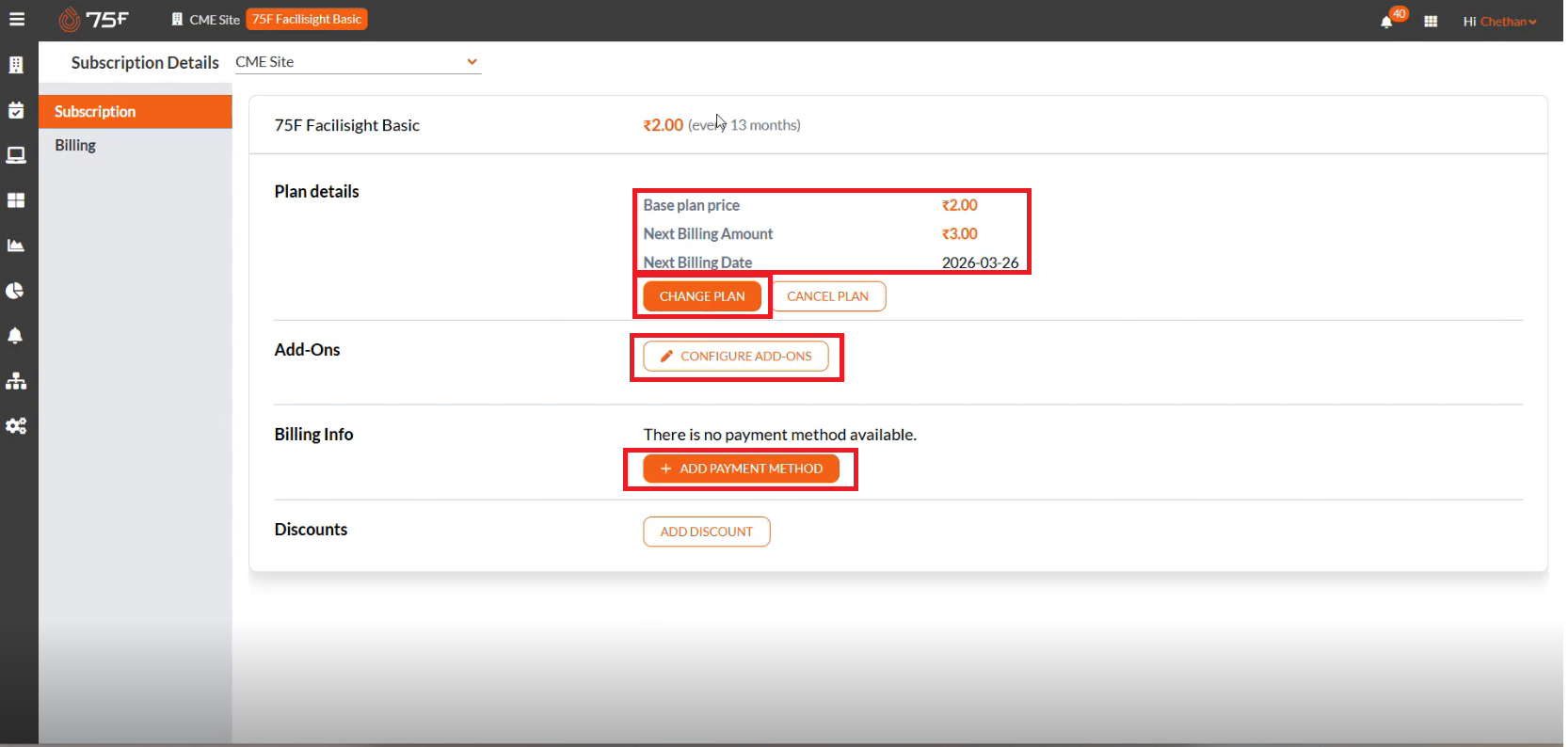This screenshot has height=747, width=1568.
Task: Expand the CME Site dropdown selector
Action: pos(358,62)
